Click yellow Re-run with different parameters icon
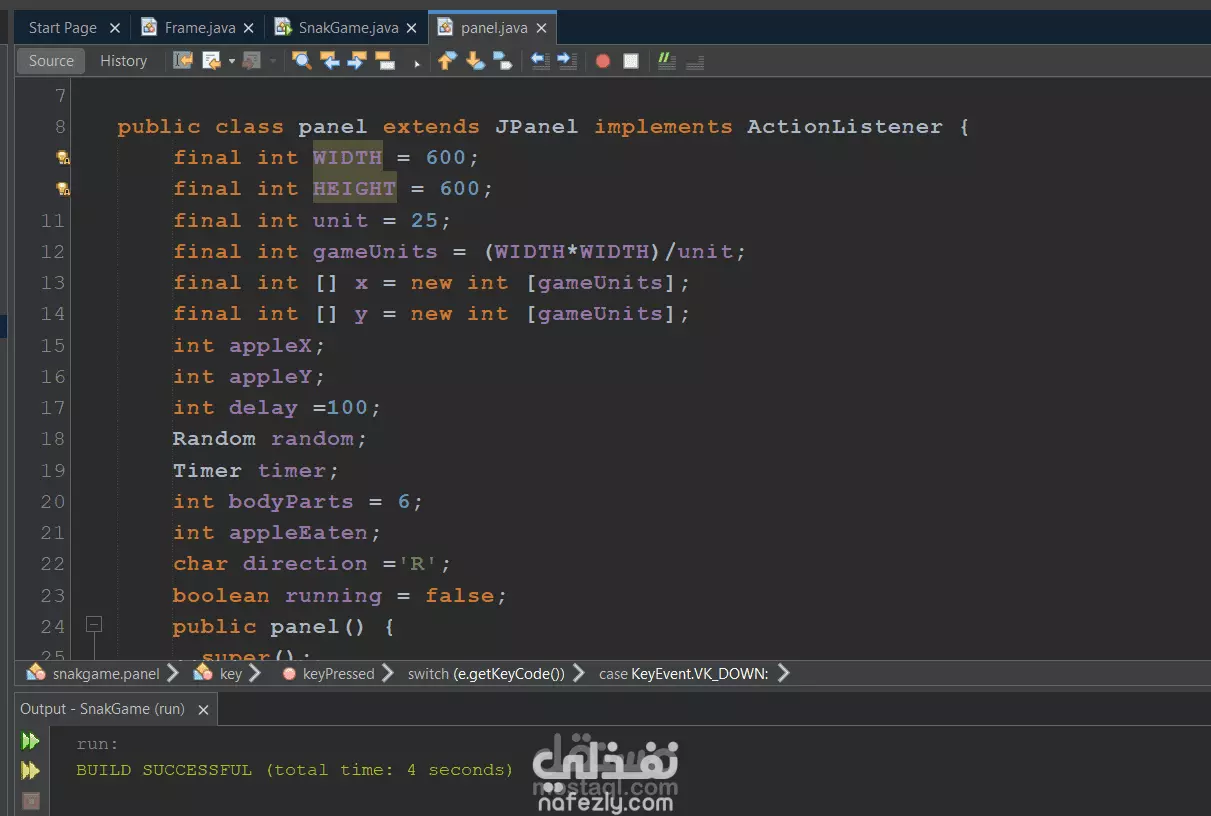Screen dimensions: 1211x816 click(x=31, y=771)
